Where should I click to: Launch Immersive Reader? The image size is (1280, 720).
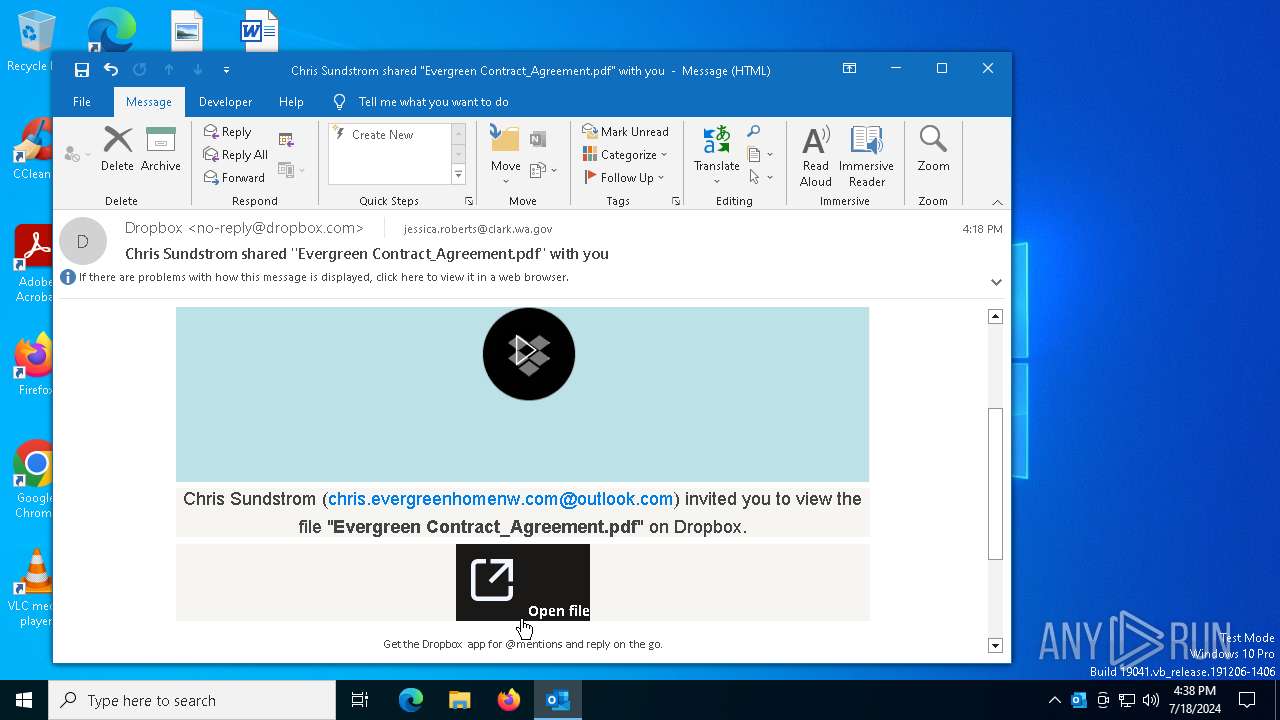tap(866, 155)
